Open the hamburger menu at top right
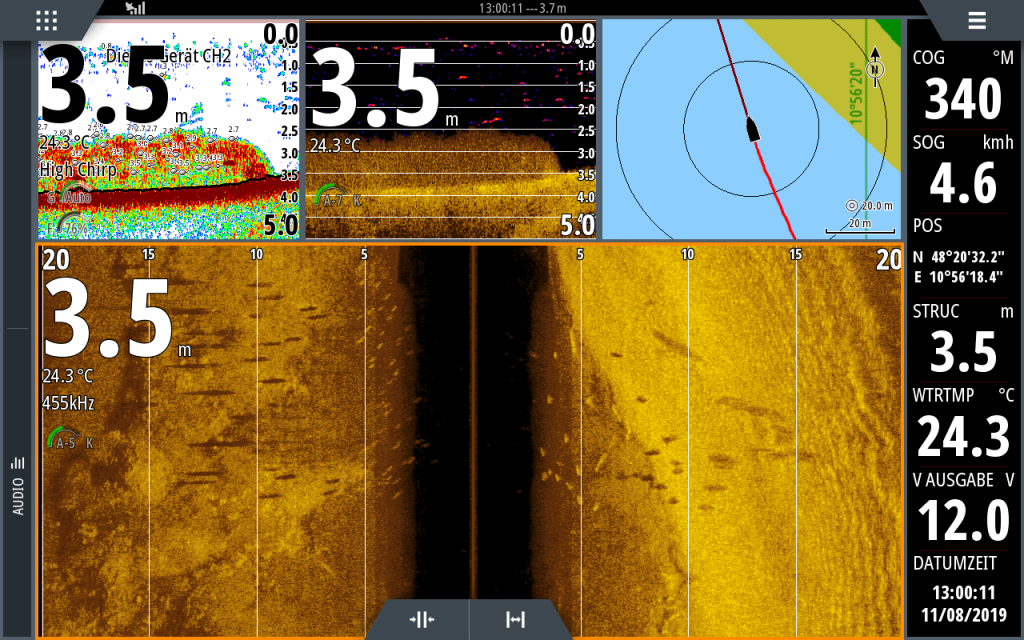 coord(976,20)
